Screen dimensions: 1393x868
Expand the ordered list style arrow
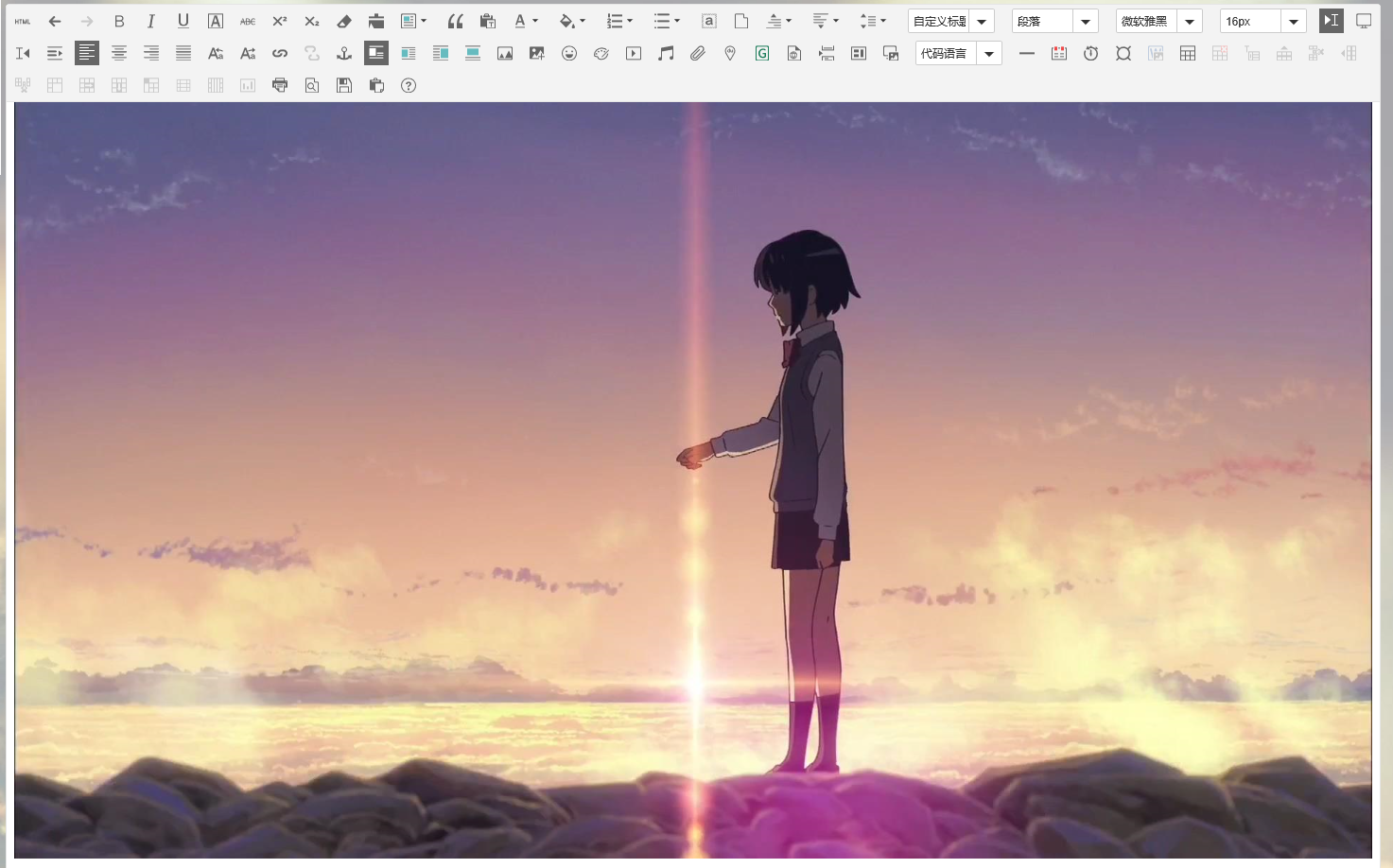pyautogui.click(x=630, y=21)
